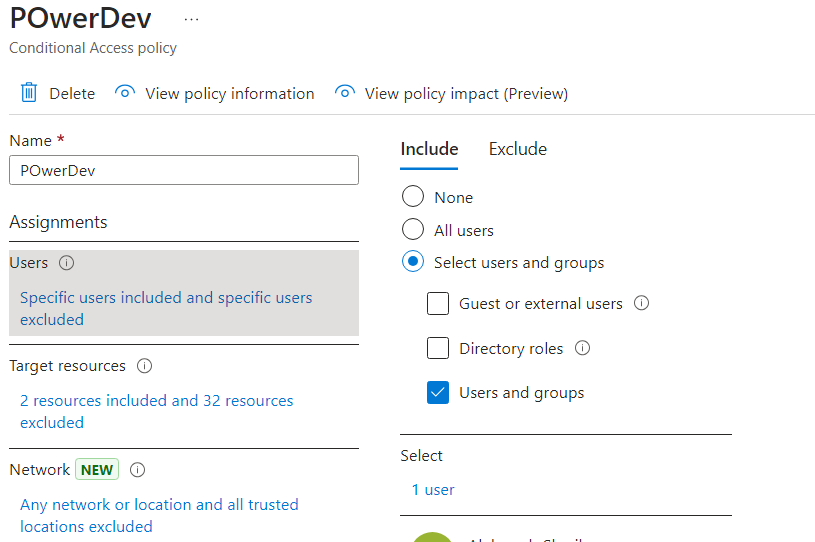Image resolution: width=815 pixels, height=542 pixels.
Task: Click the Directory roles info icon
Action: (583, 348)
